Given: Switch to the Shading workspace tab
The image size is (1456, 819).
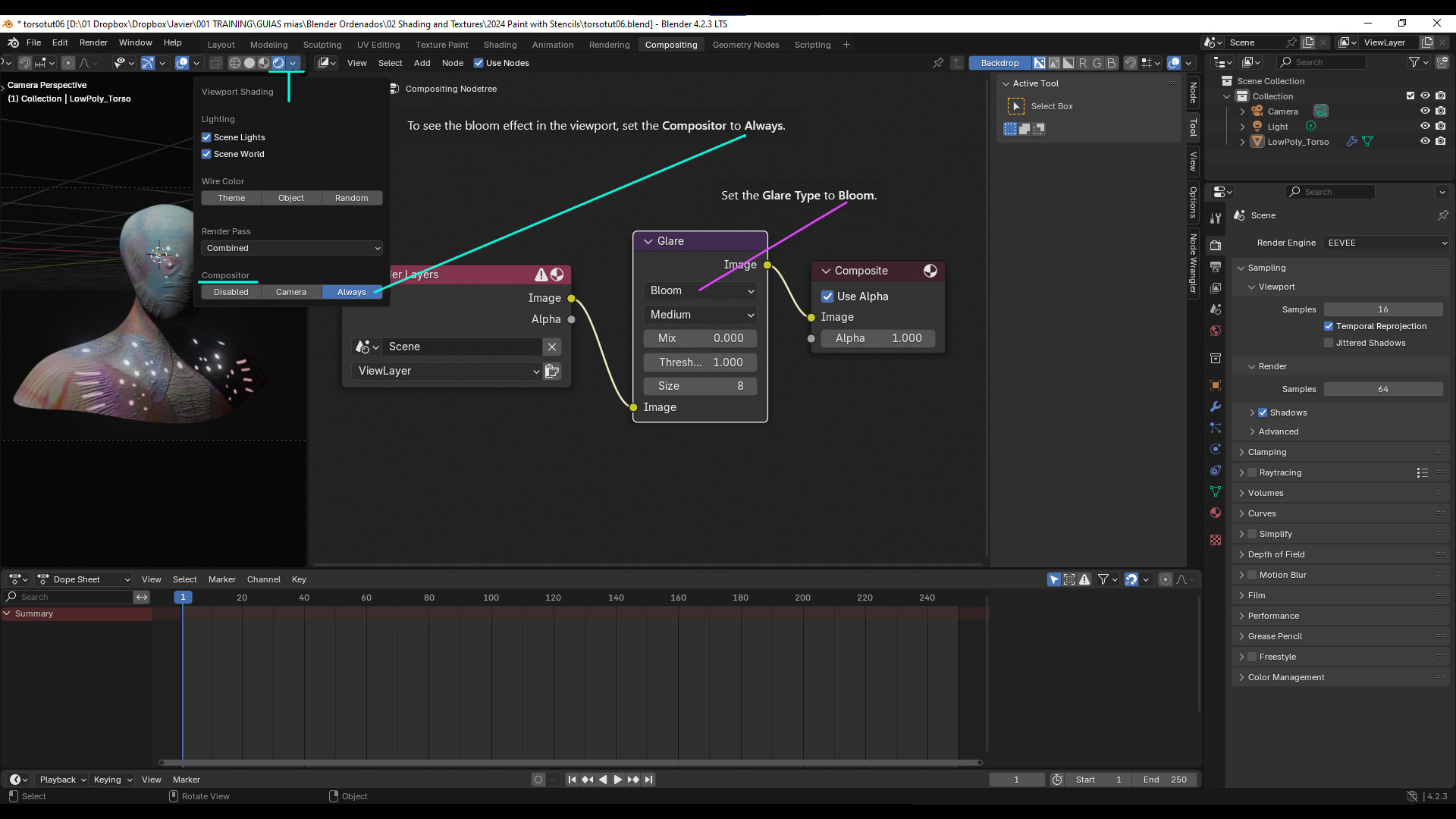Looking at the screenshot, I should click(500, 45).
